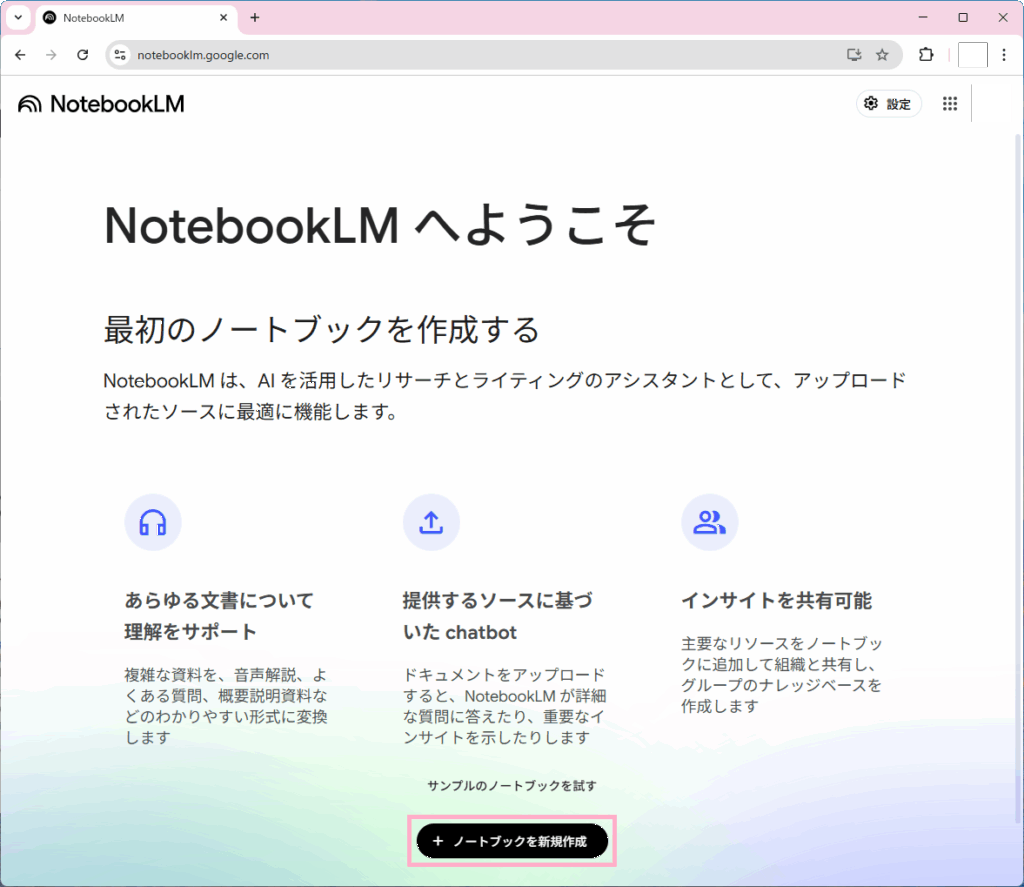Click ノートブックを新規作成 button

[x=512, y=842]
